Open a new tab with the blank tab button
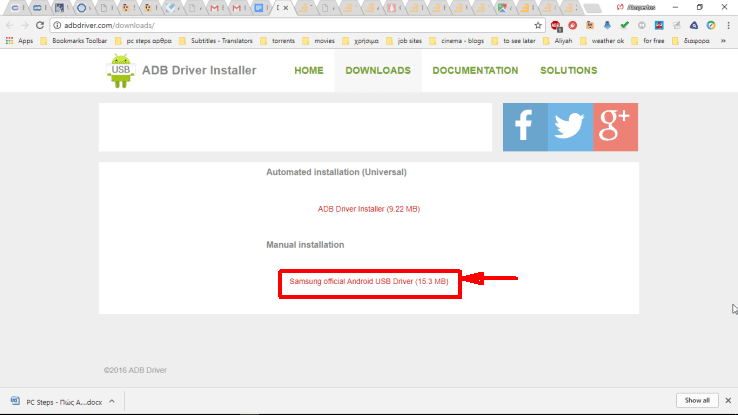738x415 pixels. click(x=592, y=8)
